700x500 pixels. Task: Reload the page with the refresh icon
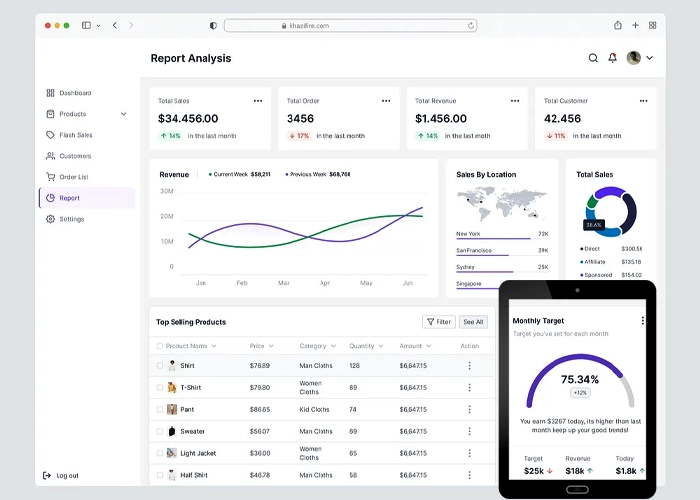[x=471, y=25]
